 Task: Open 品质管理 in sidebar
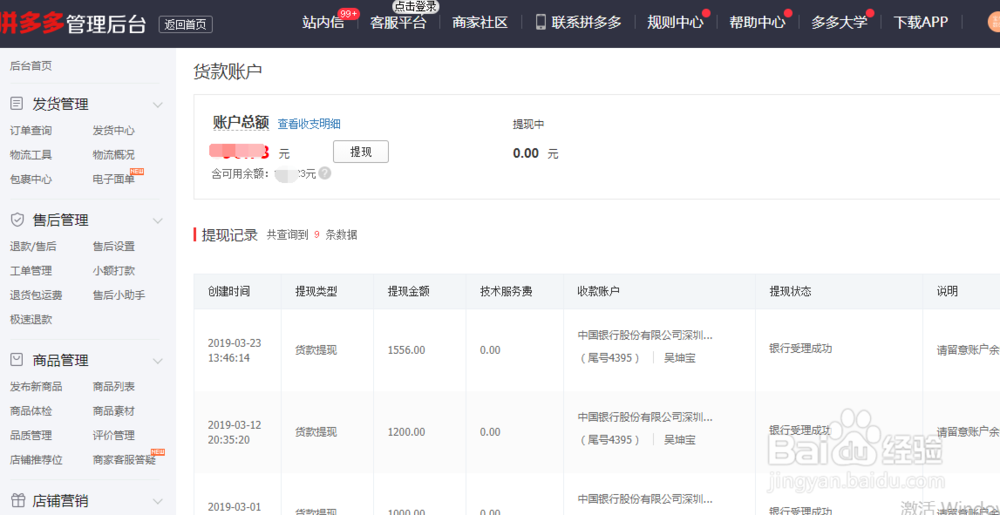click(31, 435)
